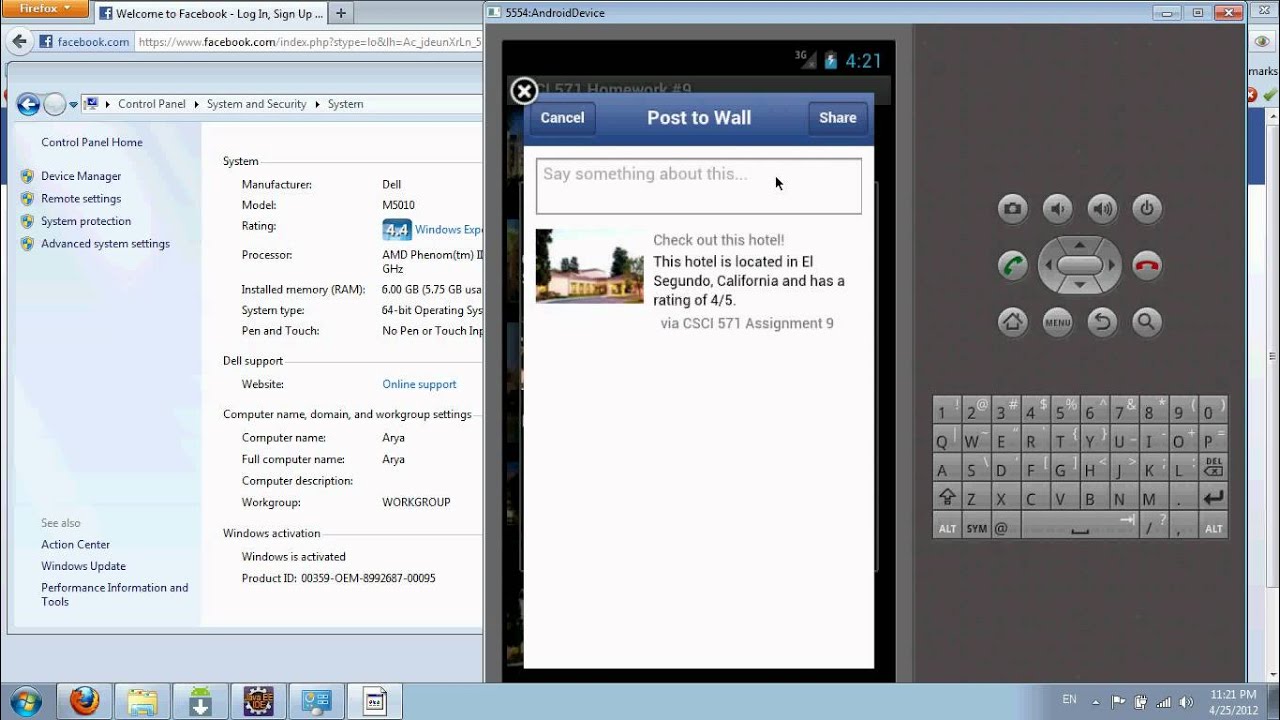Open Control Panel Home link
The image size is (1280, 720).
tap(92, 142)
